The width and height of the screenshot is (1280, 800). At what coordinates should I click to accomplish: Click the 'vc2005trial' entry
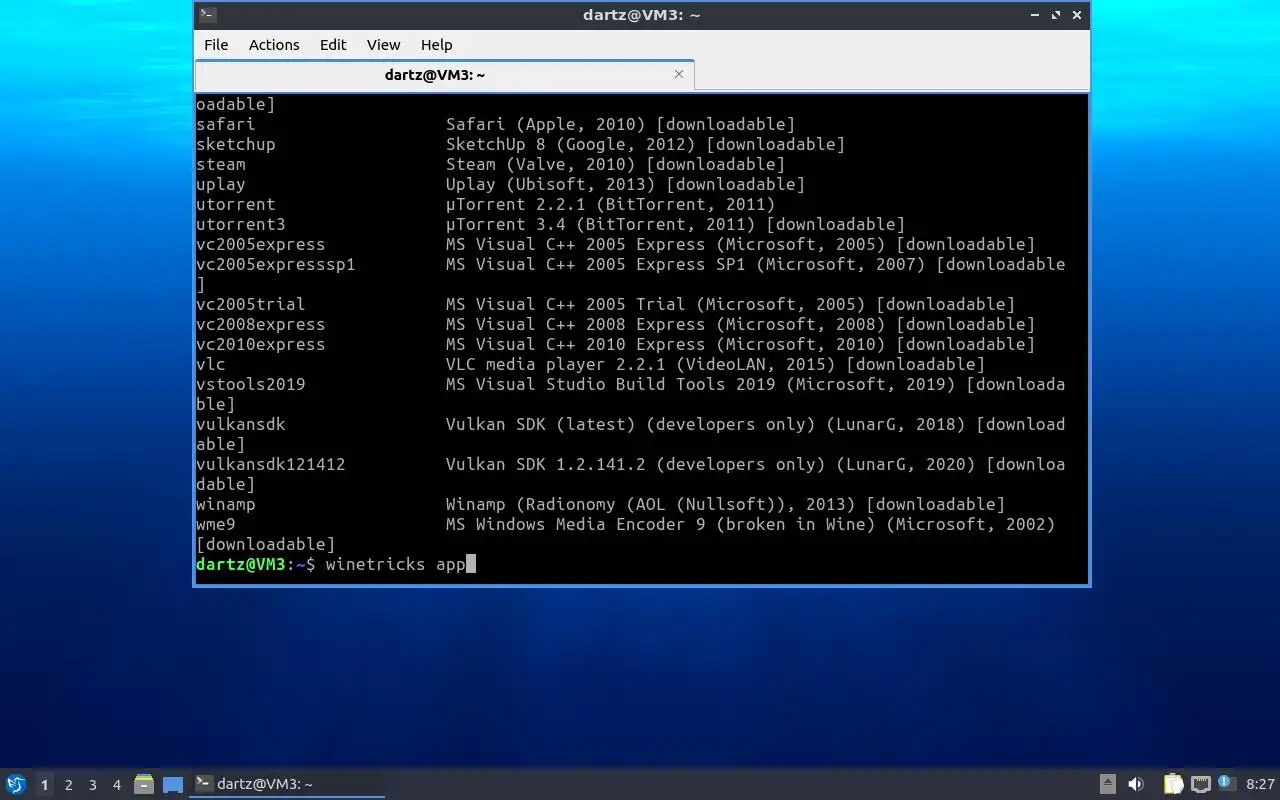pos(250,304)
